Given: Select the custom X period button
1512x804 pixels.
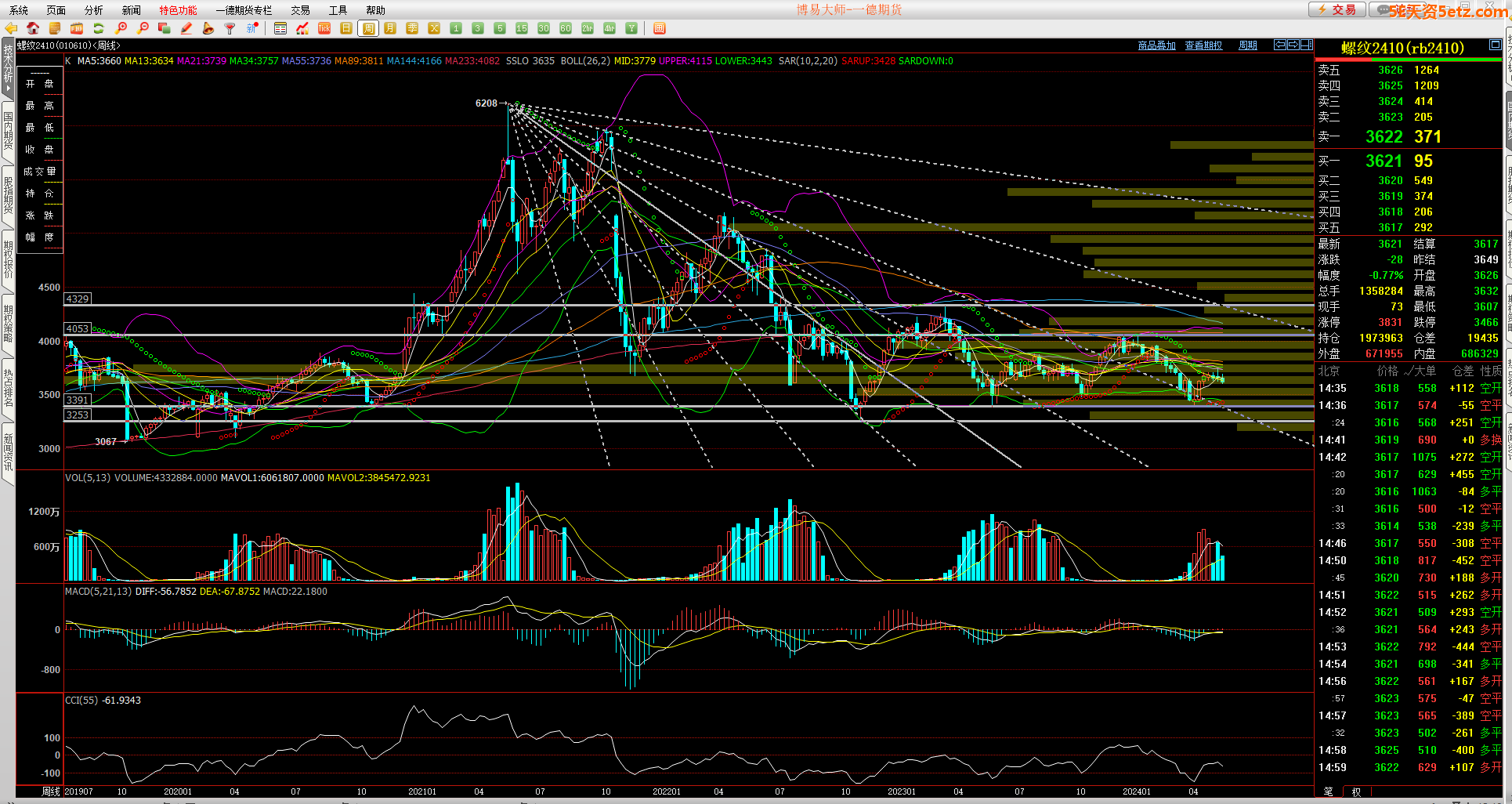Looking at the screenshot, I should pyautogui.click(x=434, y=28).
